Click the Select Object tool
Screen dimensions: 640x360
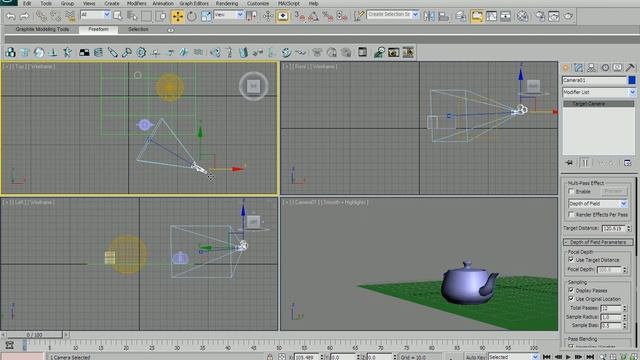coord(118,16)
